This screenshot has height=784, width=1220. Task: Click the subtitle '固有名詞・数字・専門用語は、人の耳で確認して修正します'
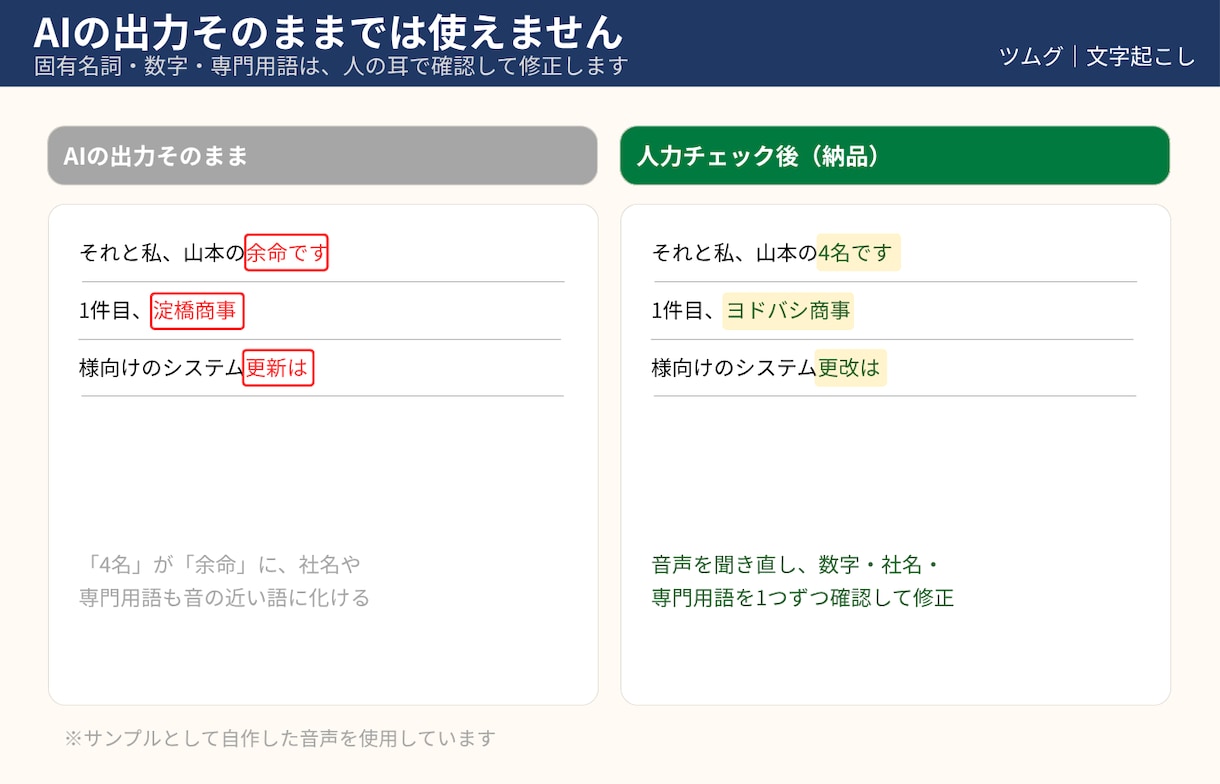[331, 66]
